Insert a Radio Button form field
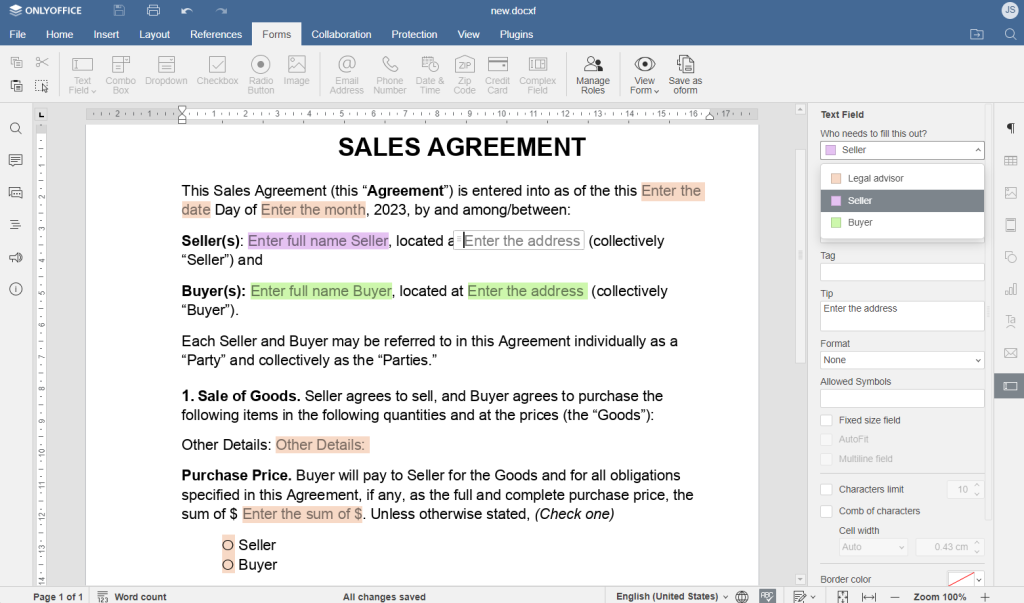Screen dimensions: 1024x603 pos(260,72)
